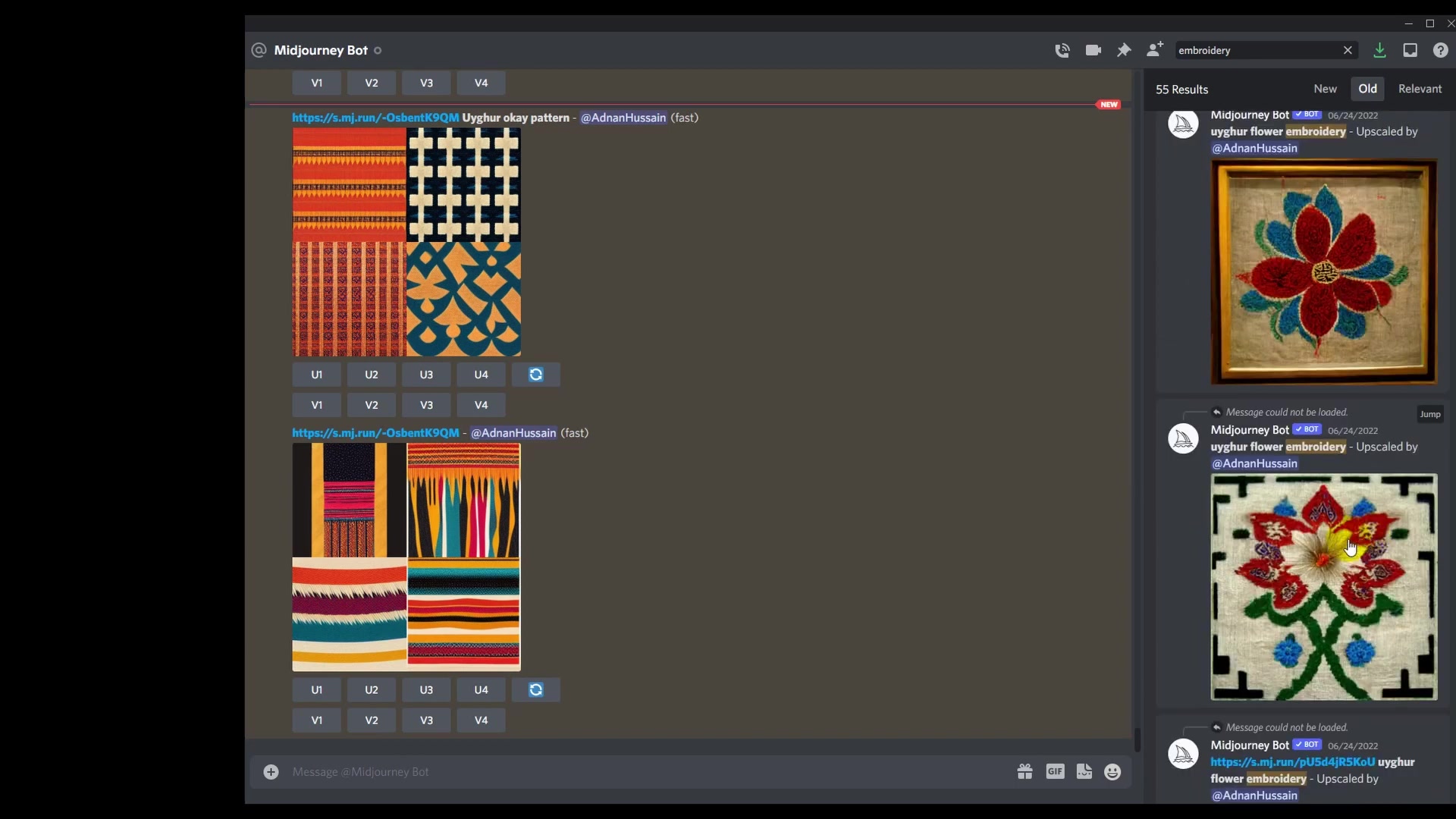This screenshot has width=1456, height=819.
Task: Open the help icon
Action: (x=1440, y=50)
